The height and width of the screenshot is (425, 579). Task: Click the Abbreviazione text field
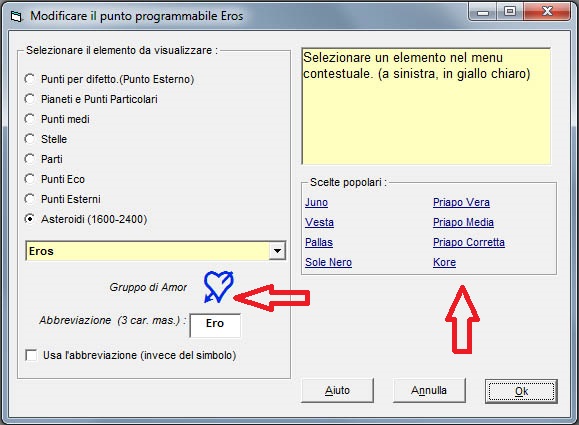coord(215,325)
